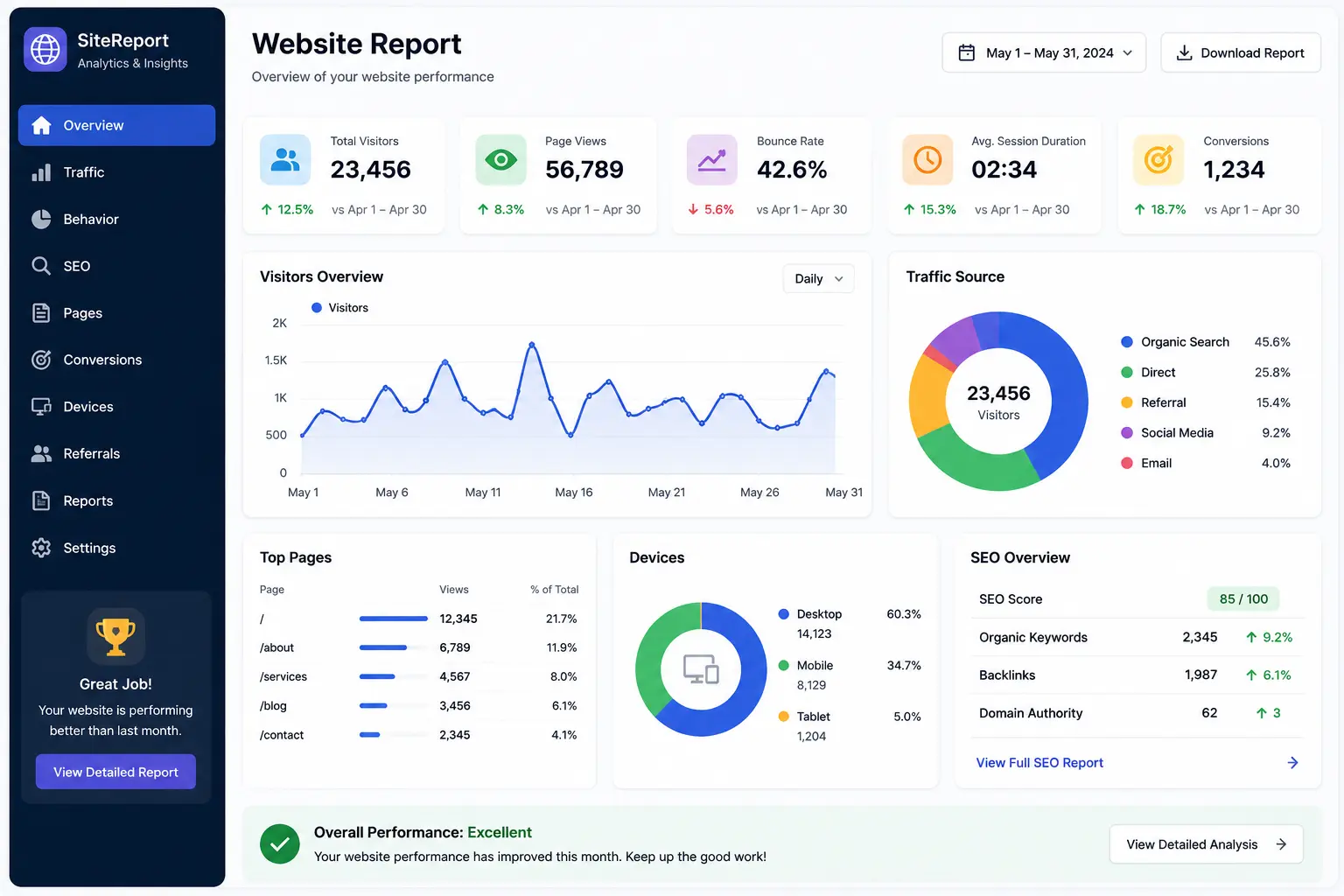Screen dimensions: 1344x896
Task: Click the Overall Performance: Excellent heading
Action: point(423,832)
